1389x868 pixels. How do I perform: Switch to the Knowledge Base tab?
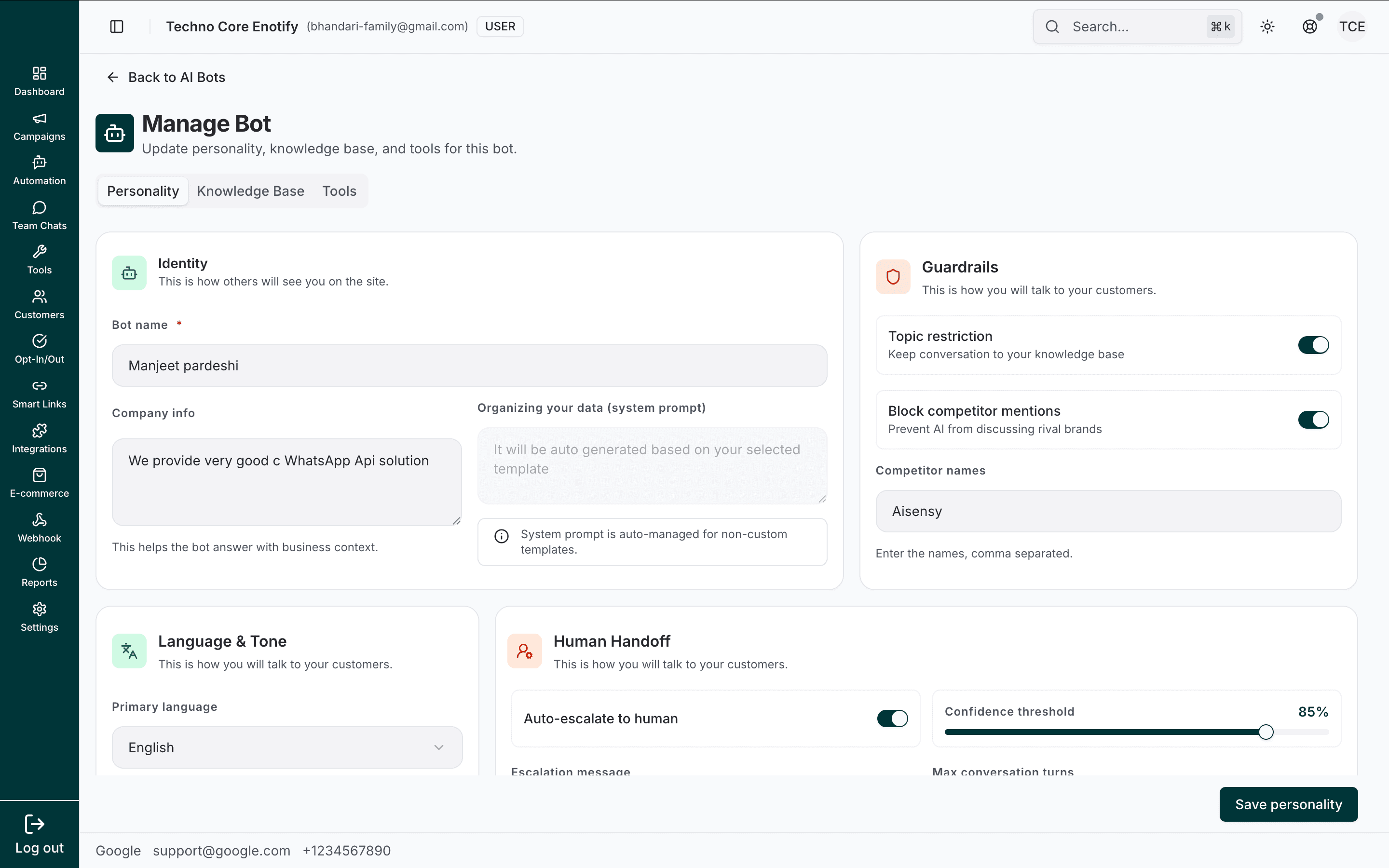tap(250, 191)
